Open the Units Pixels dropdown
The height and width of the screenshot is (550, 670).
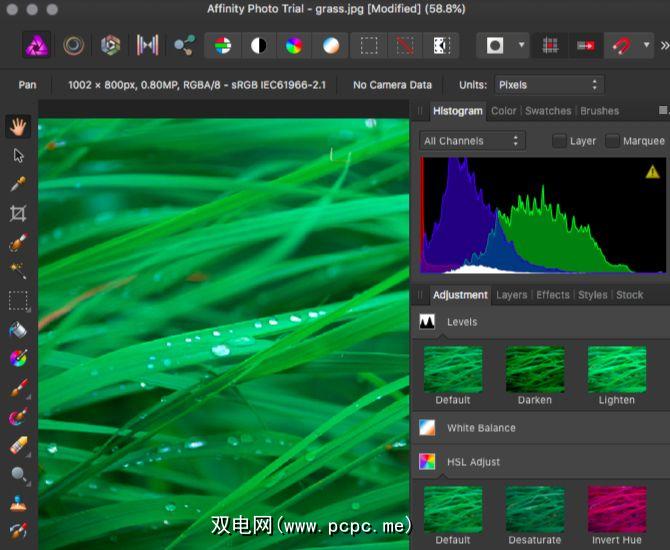pos(549,85)
